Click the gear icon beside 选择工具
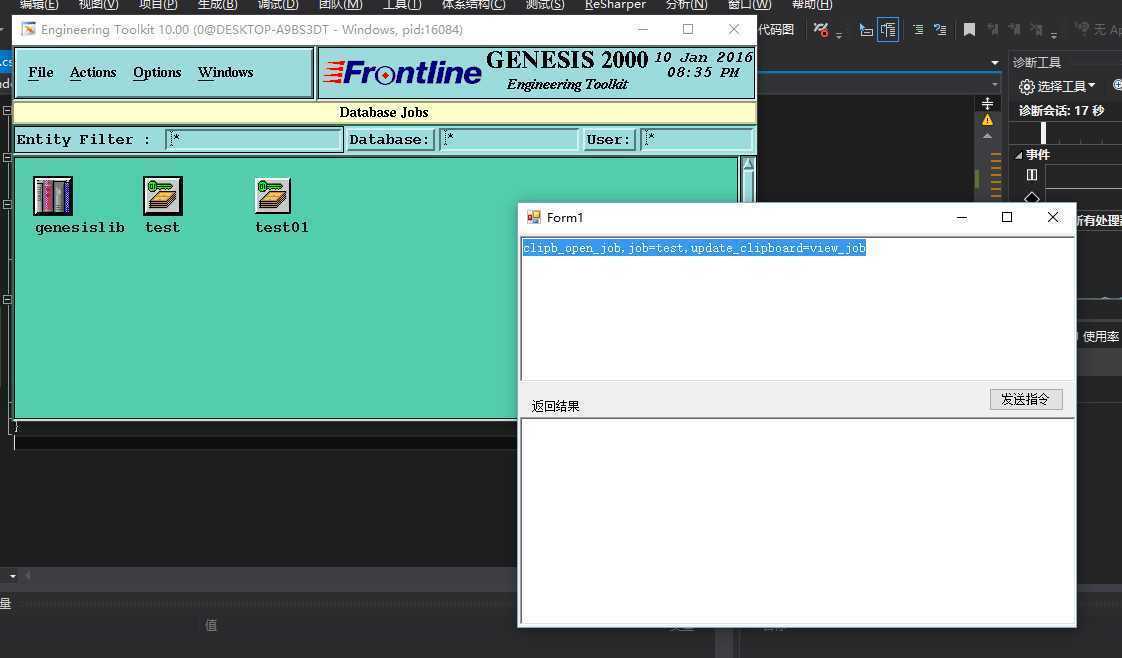The width and height of the screenshot is (1122, 658). click(x=1027, y=87)
